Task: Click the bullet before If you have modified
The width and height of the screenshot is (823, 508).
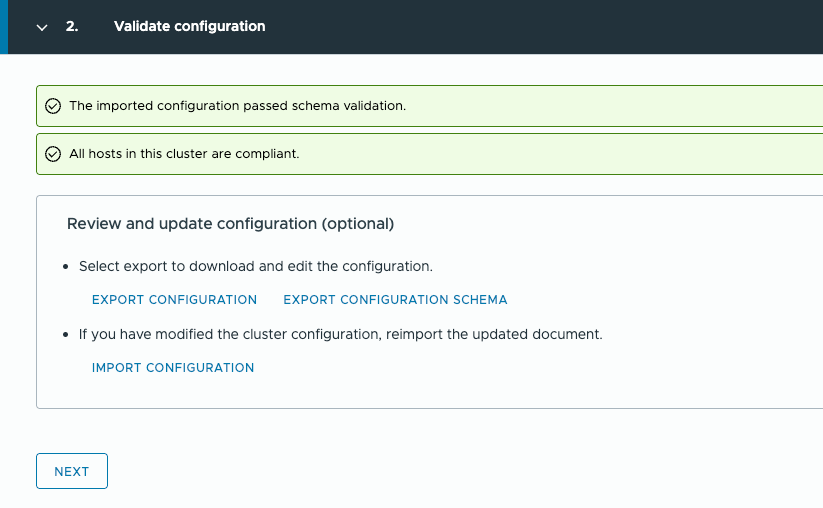Action: (x=66, y=335)
